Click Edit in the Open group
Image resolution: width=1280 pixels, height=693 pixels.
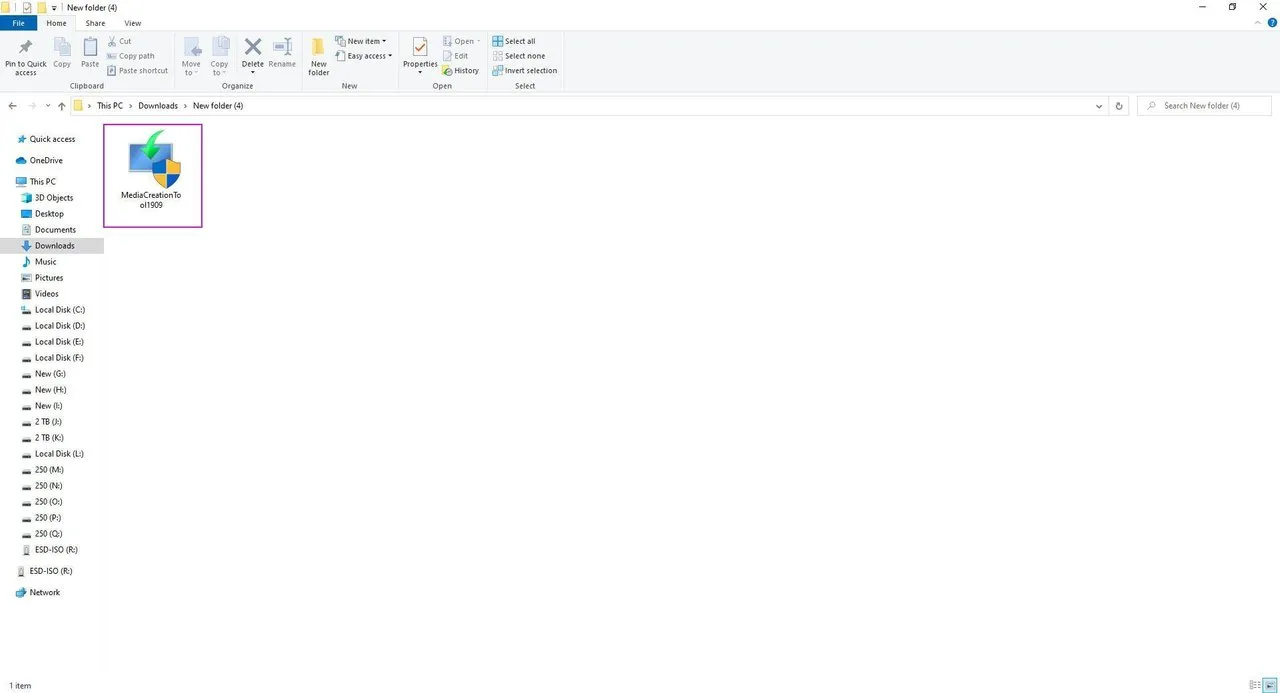click(x=455, y=56)
